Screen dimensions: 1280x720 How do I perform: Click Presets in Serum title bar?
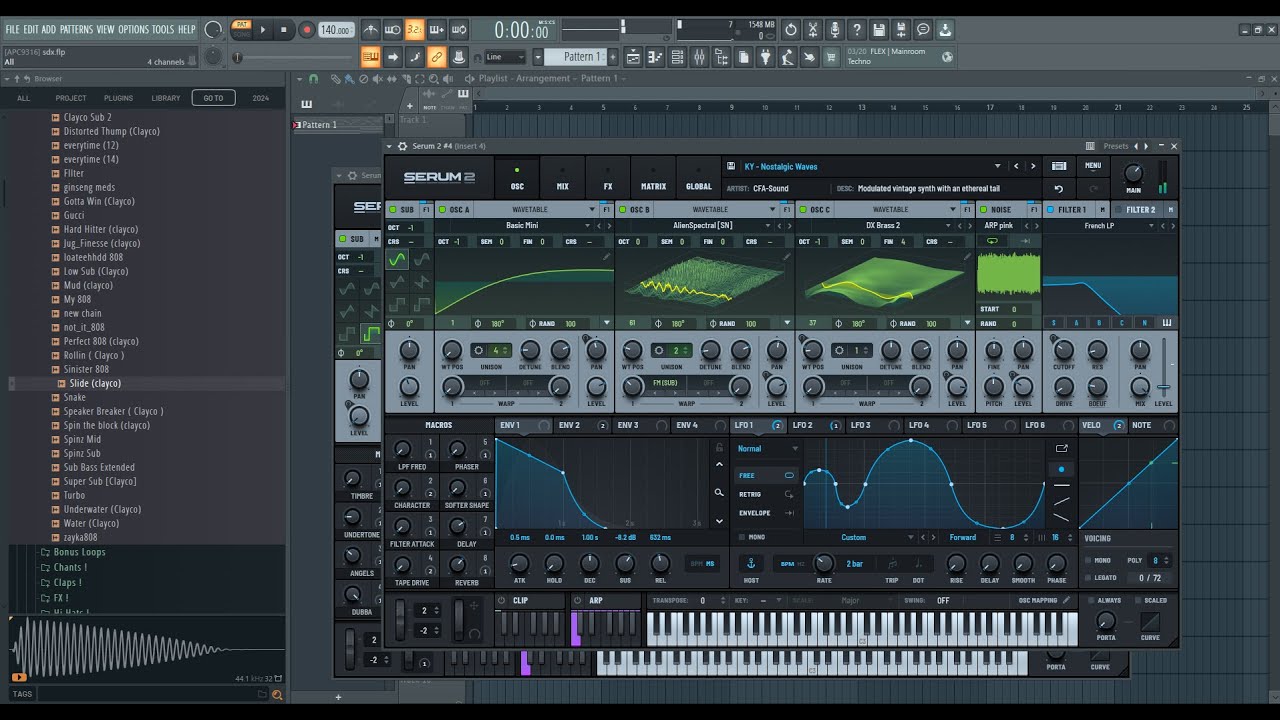[x=1115, y=146]
